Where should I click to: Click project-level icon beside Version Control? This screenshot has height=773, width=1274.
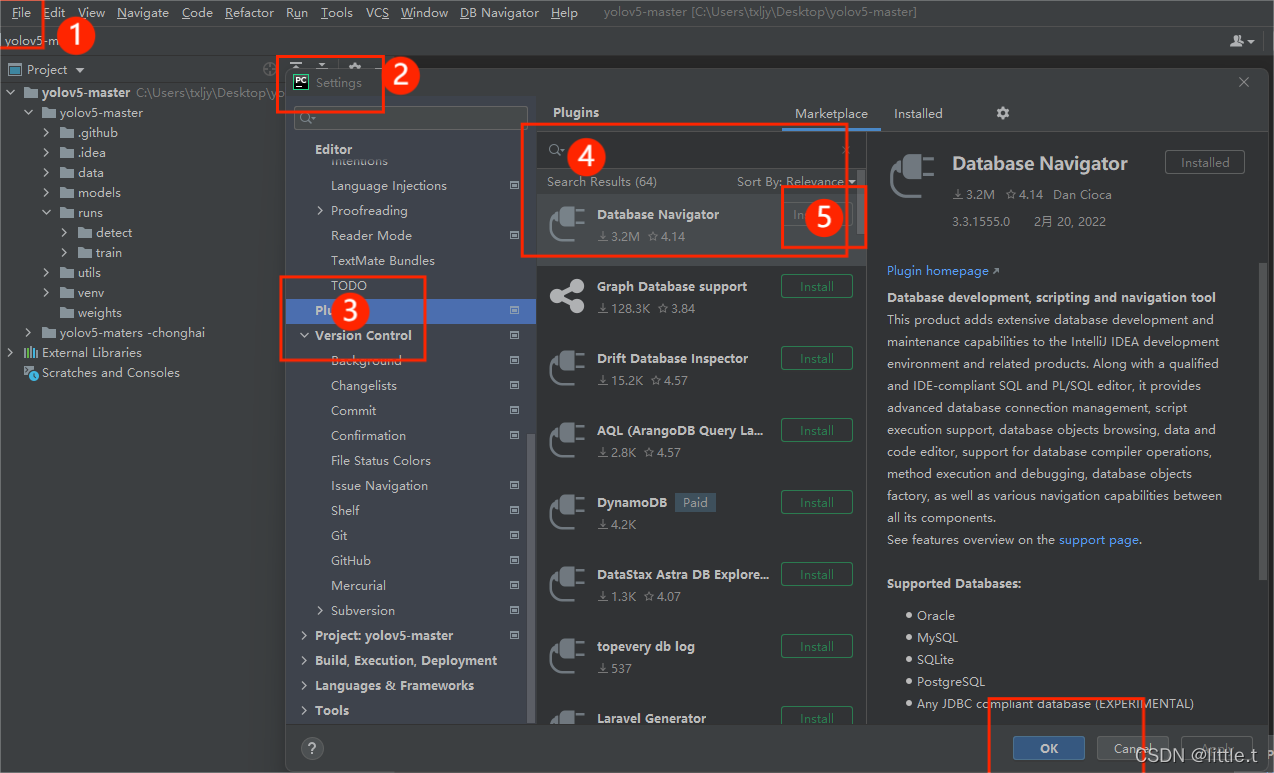point(515,336)
